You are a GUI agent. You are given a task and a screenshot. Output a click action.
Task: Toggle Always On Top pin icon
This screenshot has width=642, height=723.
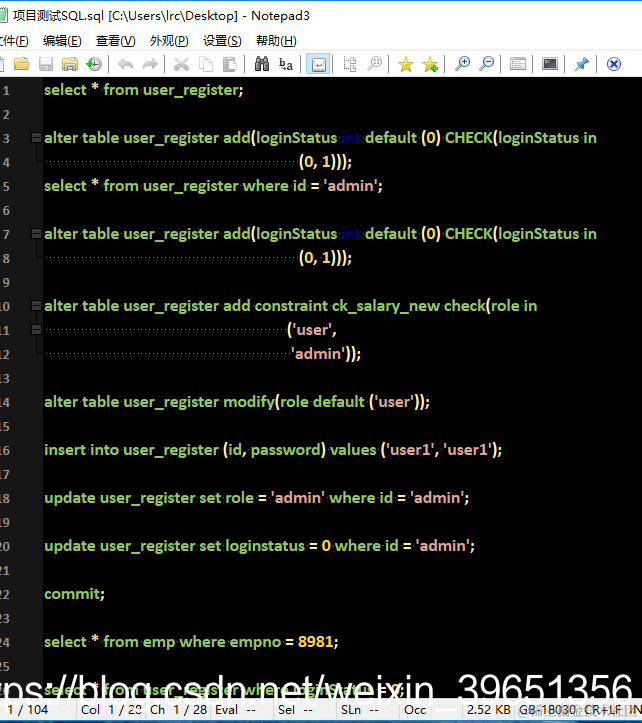click(x=581, y=64)
